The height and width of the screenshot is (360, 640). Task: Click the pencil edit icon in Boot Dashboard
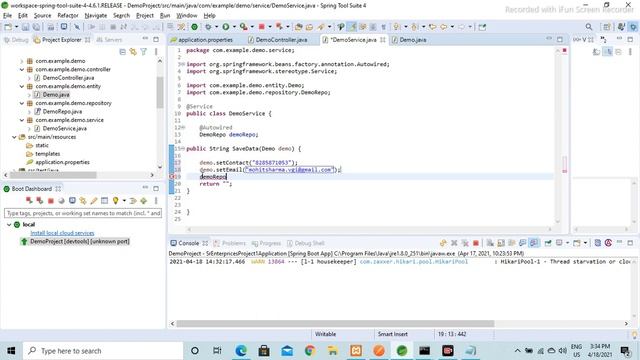pyautogui.click(x=94, y=200)
